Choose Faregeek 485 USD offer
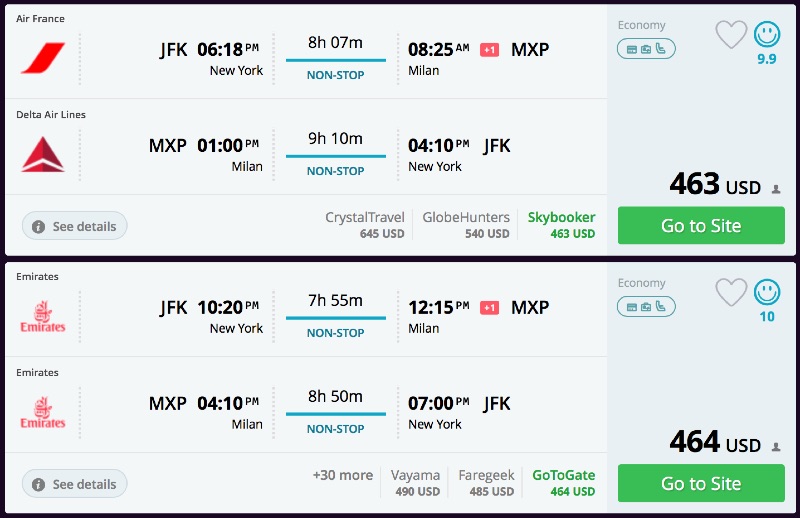This screenshot has width=800, height=518. (486, 483)
